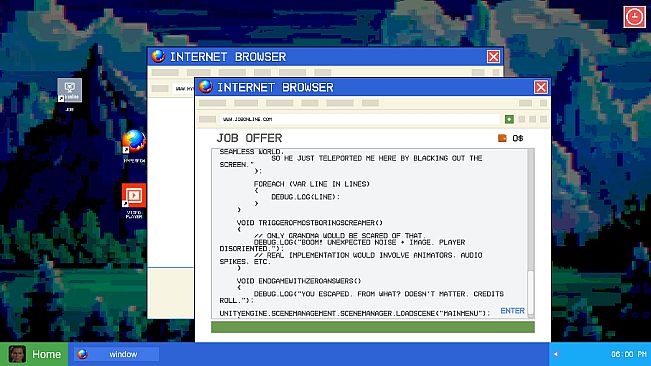The height and width of the screenshot is (366, 651).
Task: Close the front Internet Browser window
Action: pyautogui.click(x=541, y=87)
